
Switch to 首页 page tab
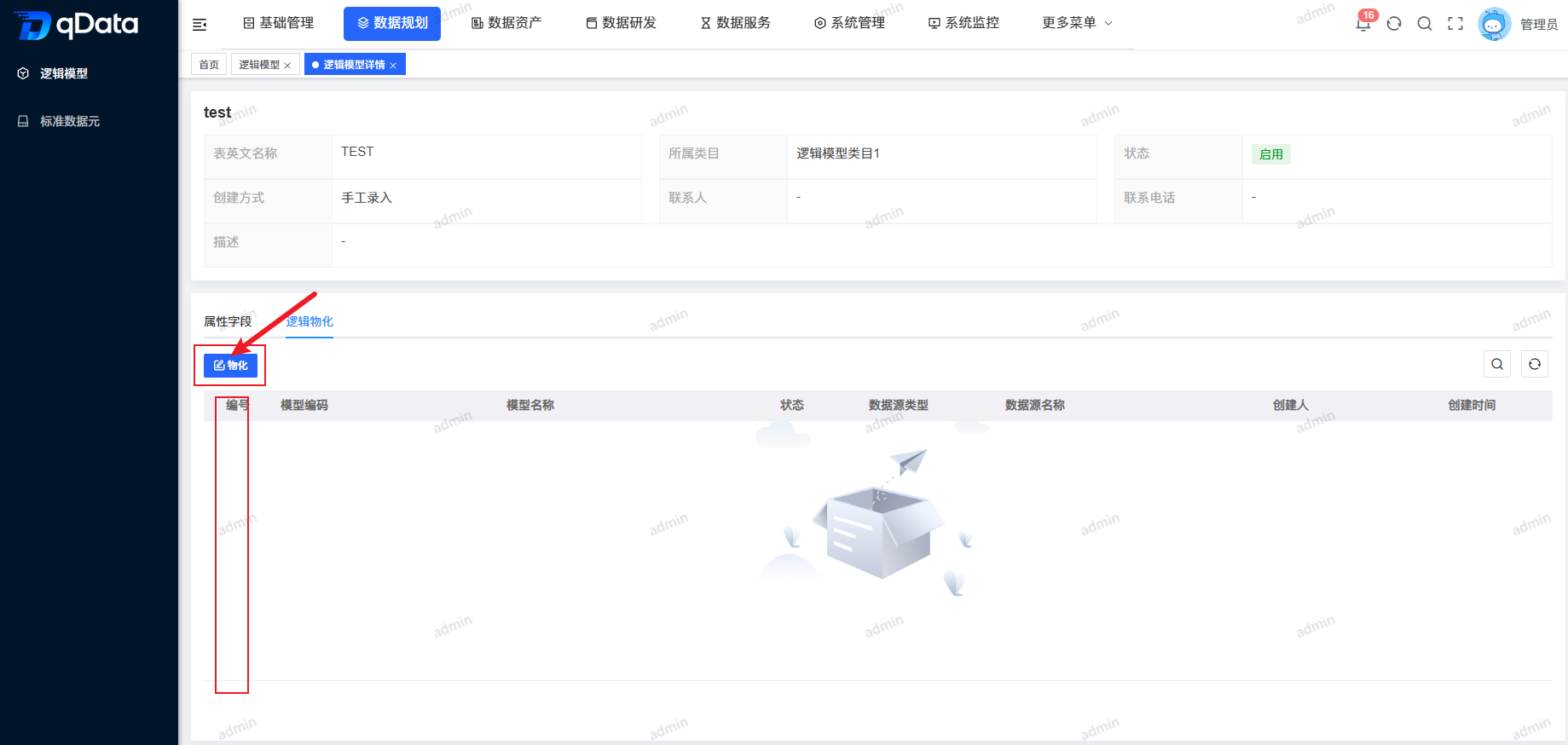tap(209, 65)
